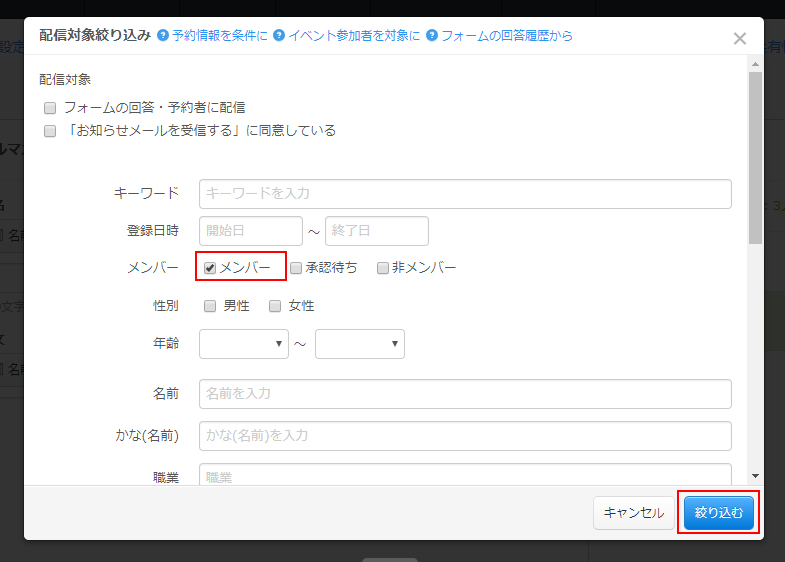Check 「お知らせメールを受信する」に同意している option
785x562 pixels.
coord(50,131)
